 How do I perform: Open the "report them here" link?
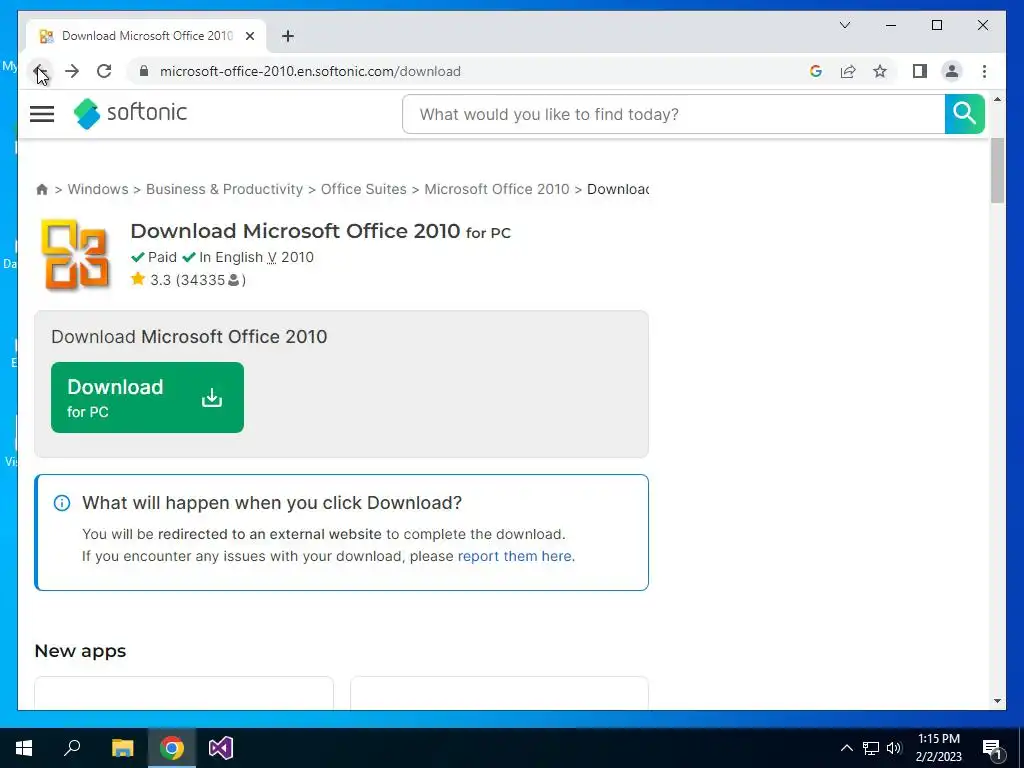click(515, 556)
